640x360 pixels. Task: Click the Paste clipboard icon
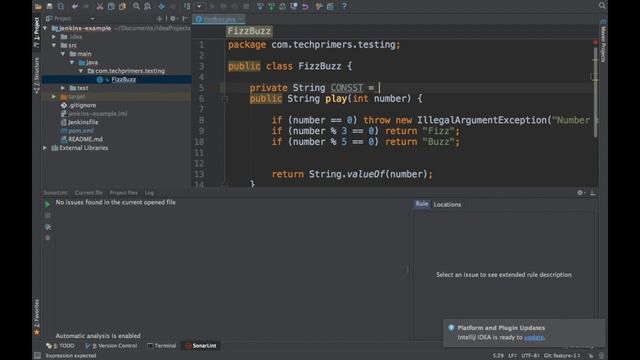tap(122, 6)
